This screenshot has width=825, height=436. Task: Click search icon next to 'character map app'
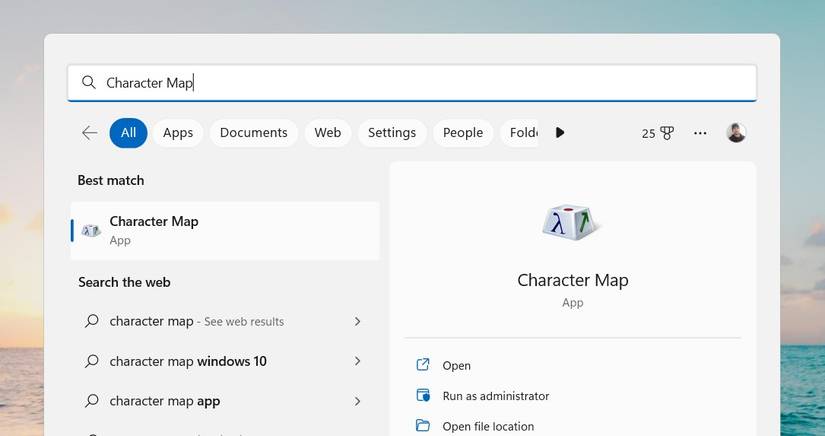pos(92,401)
